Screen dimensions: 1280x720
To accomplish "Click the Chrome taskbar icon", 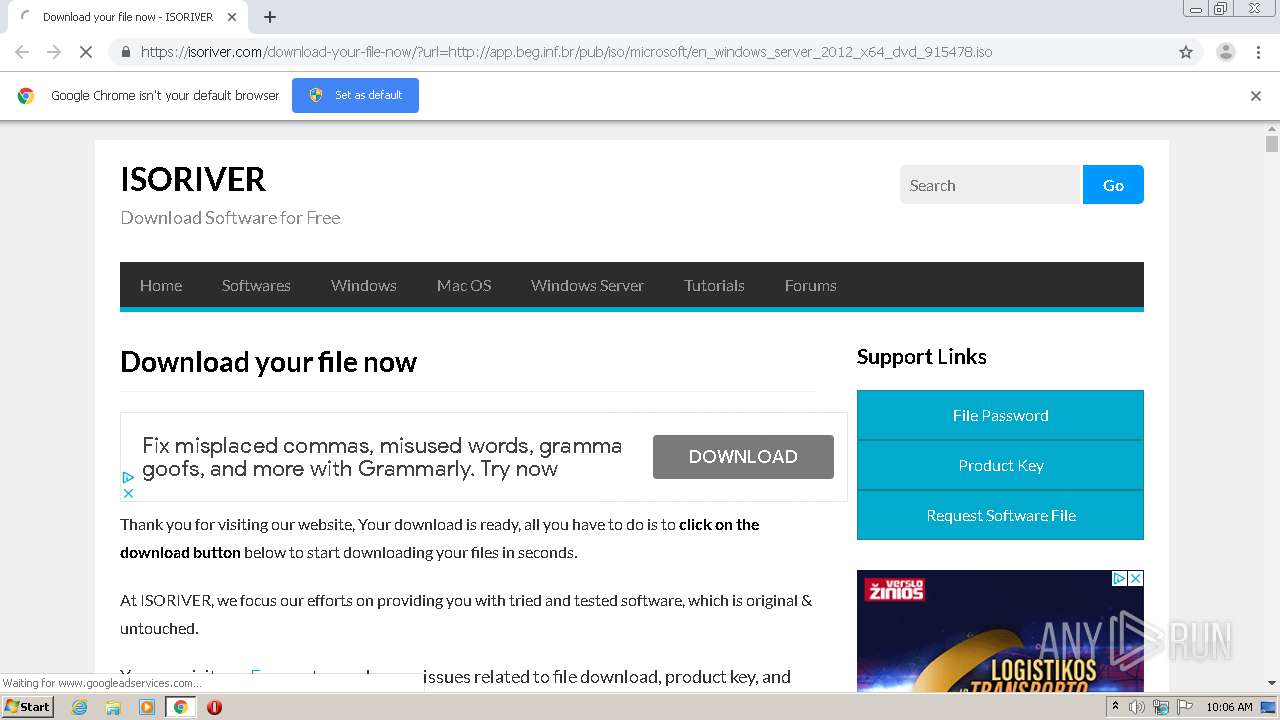I will (x=180, y=707).
